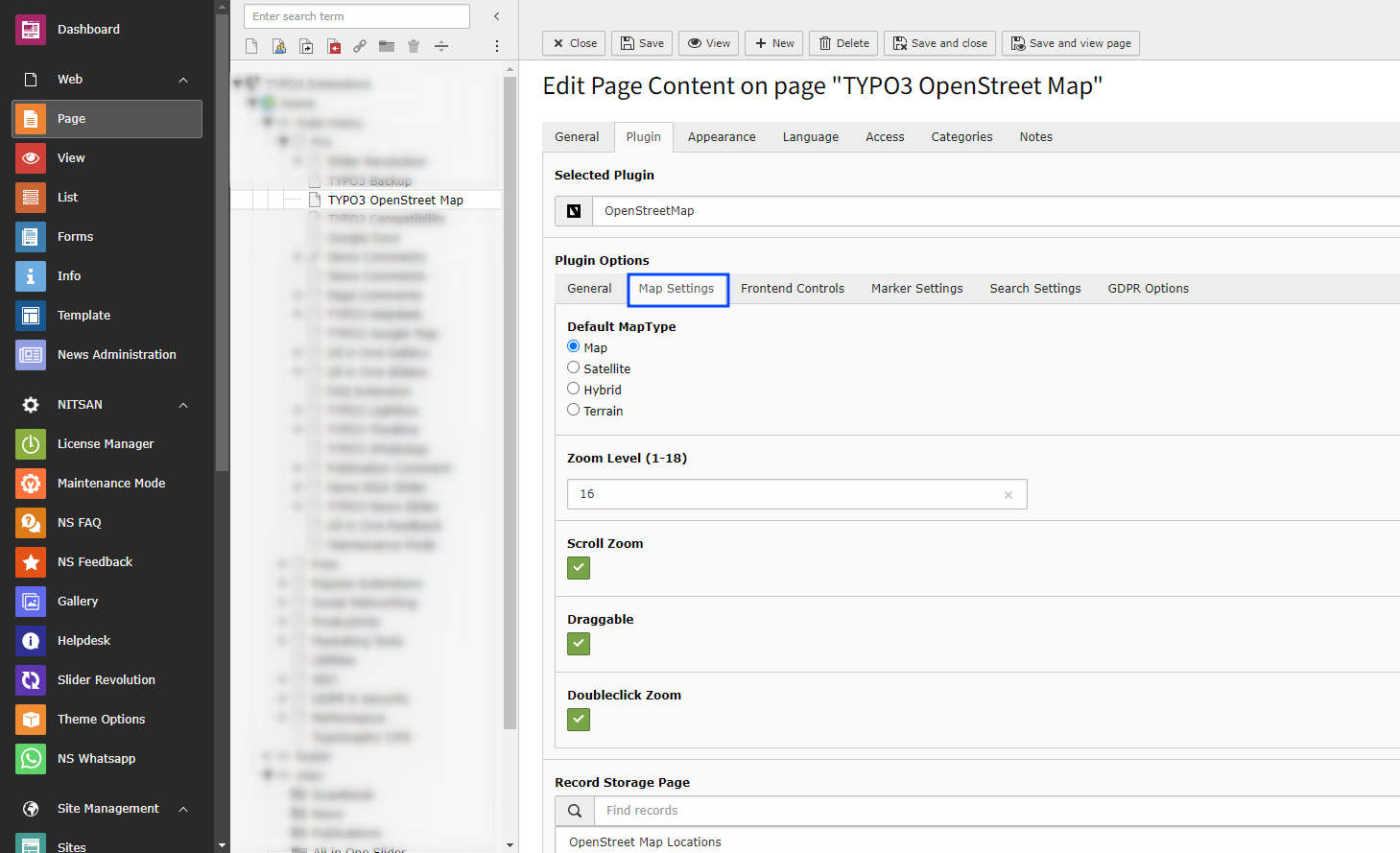Open the Page module icon

31,119
